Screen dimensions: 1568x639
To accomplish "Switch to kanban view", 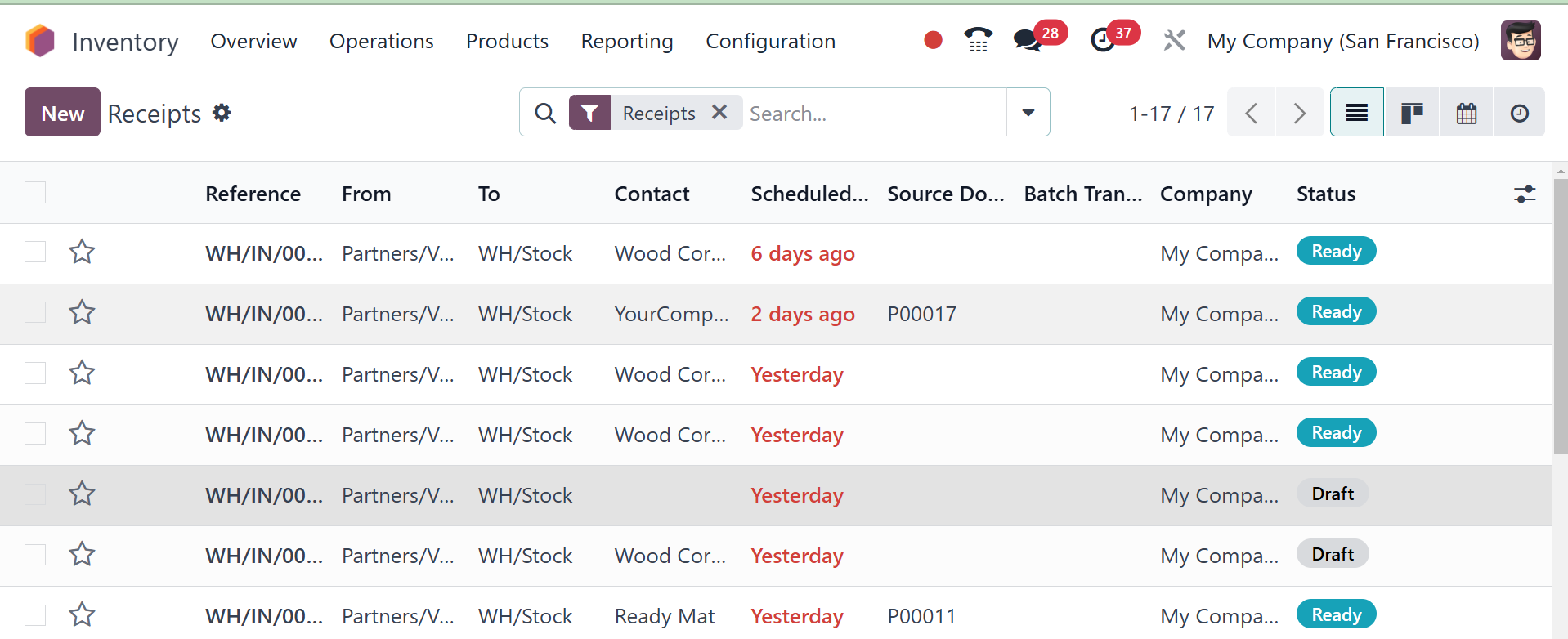I will [x=1412, y=113].
